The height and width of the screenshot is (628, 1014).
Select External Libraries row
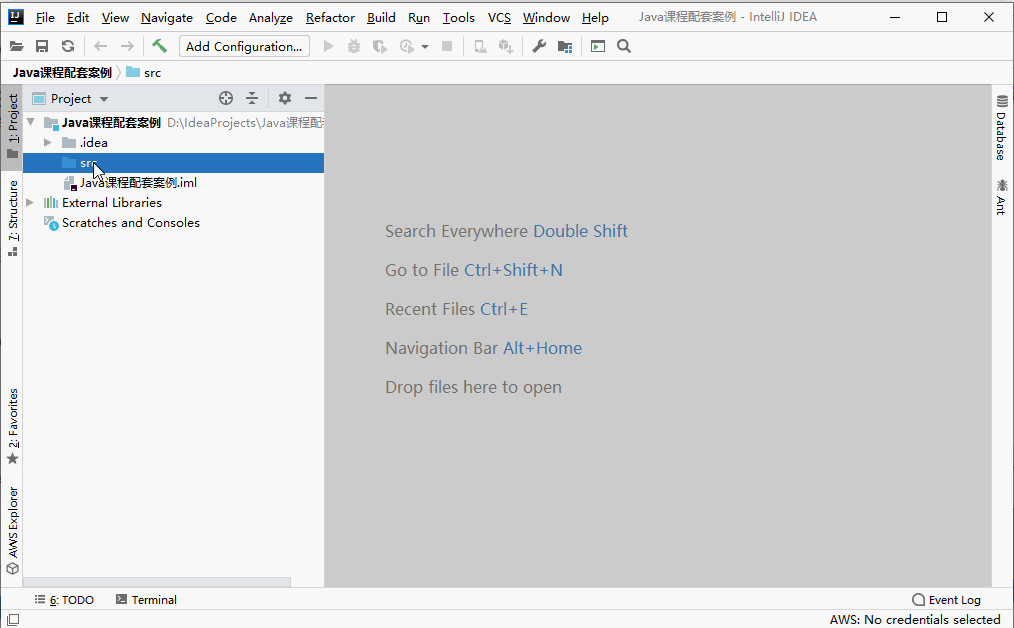click(x=173, y=202)
